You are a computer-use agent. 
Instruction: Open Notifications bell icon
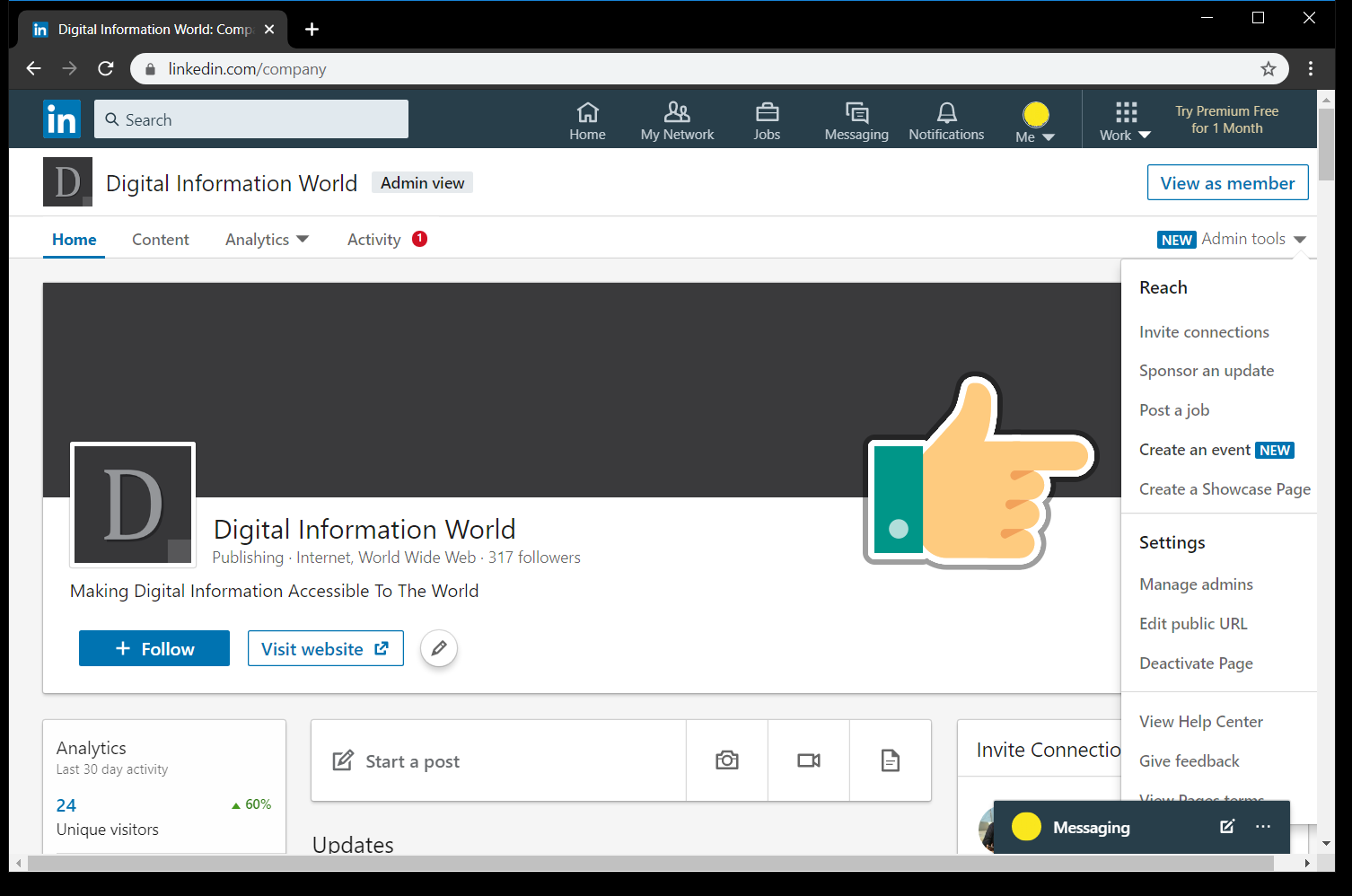(946, 121)
